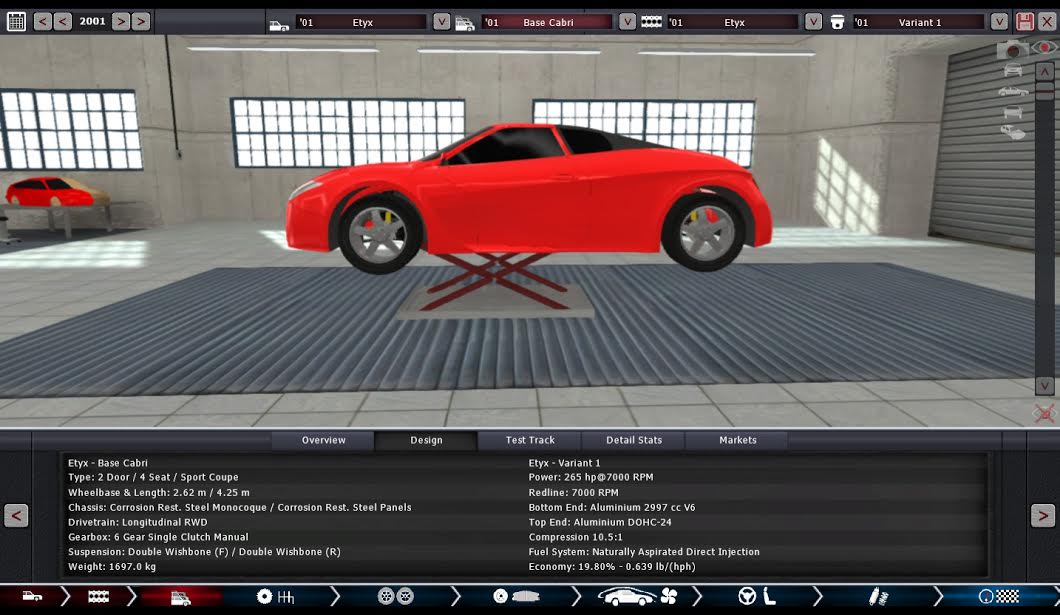Click the 'Drivetrain: Longitudinal RWD' line
The image size is (1060, 615).
pos(138,522)
